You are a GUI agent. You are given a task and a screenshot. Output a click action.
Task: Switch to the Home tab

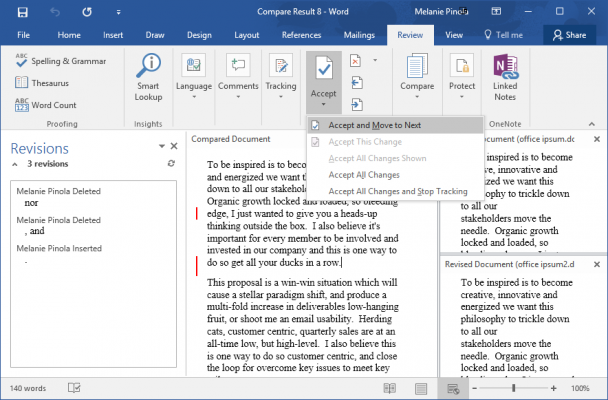[69, 35]
